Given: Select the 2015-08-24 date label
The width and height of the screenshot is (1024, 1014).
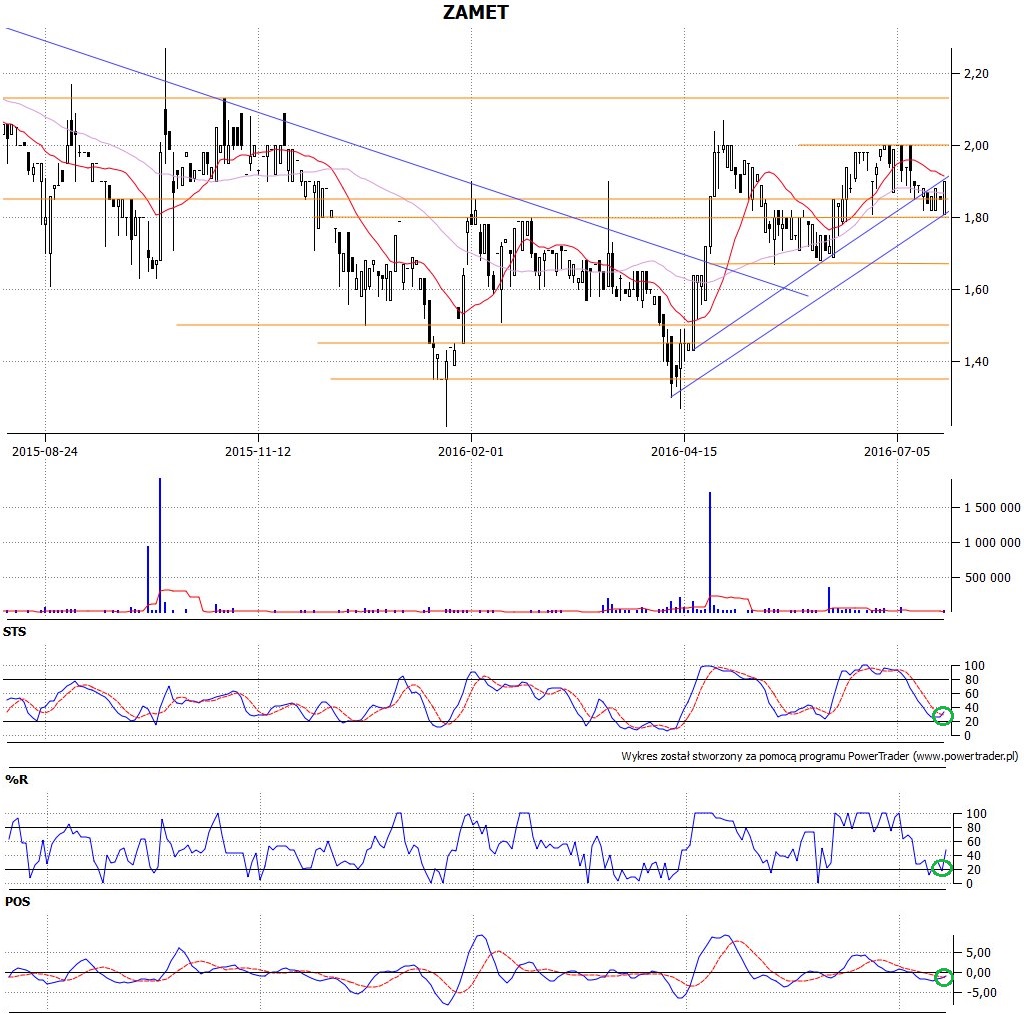Looking at the screenshot, I should pyautogui.click(x=44, y=451).
